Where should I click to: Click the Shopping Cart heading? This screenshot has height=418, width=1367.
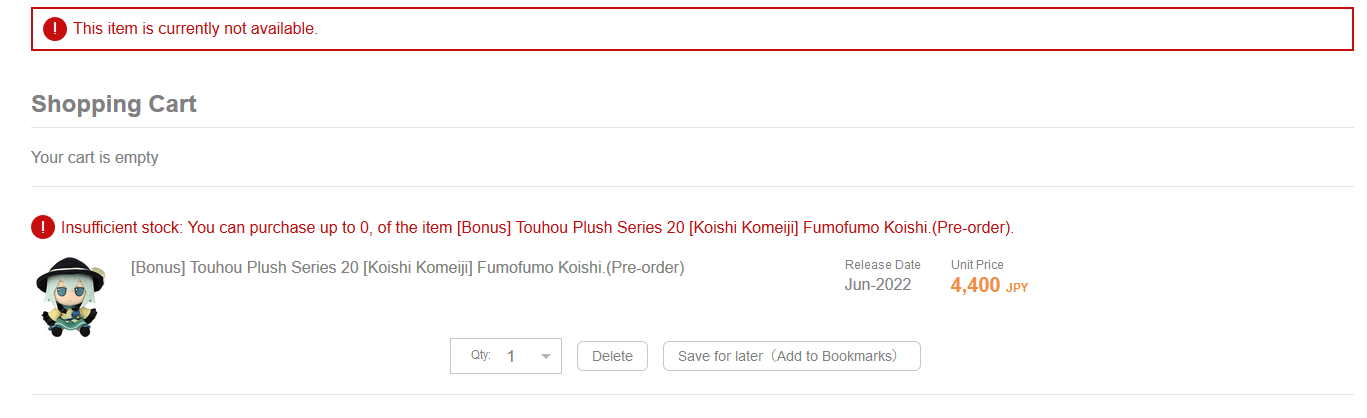click(x=114, y=104)
